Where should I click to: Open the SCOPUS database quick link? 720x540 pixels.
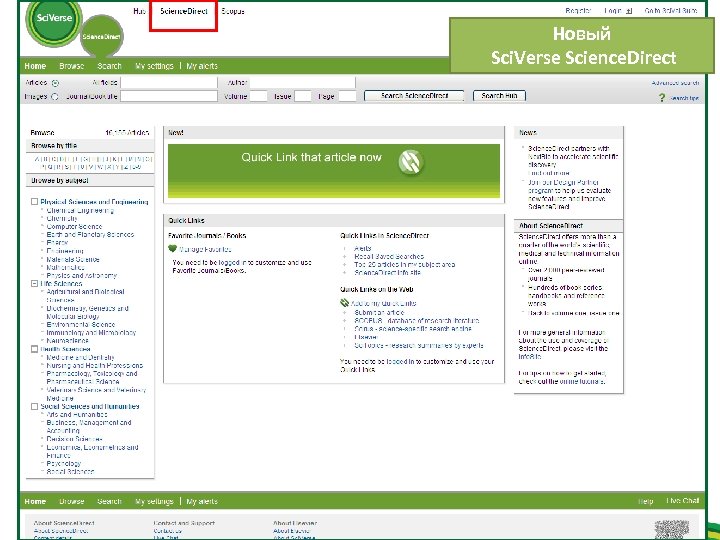coord(417,321)
